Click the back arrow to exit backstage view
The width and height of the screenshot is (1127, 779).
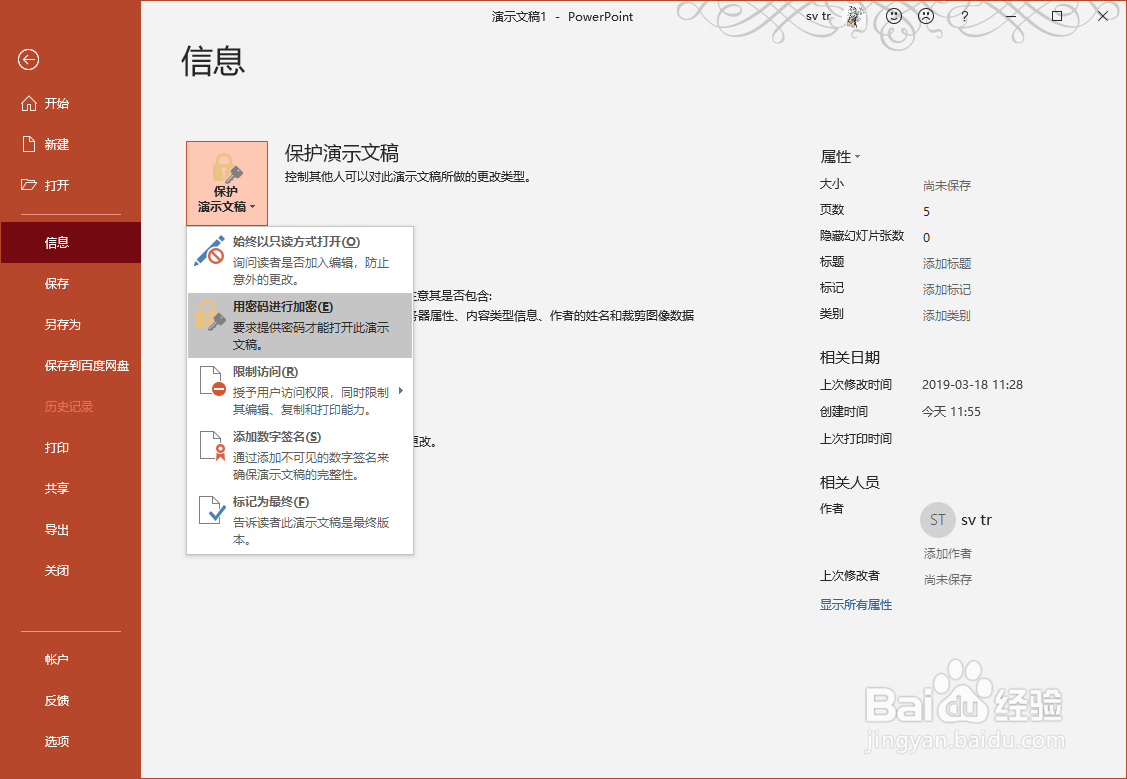[28, 61]
